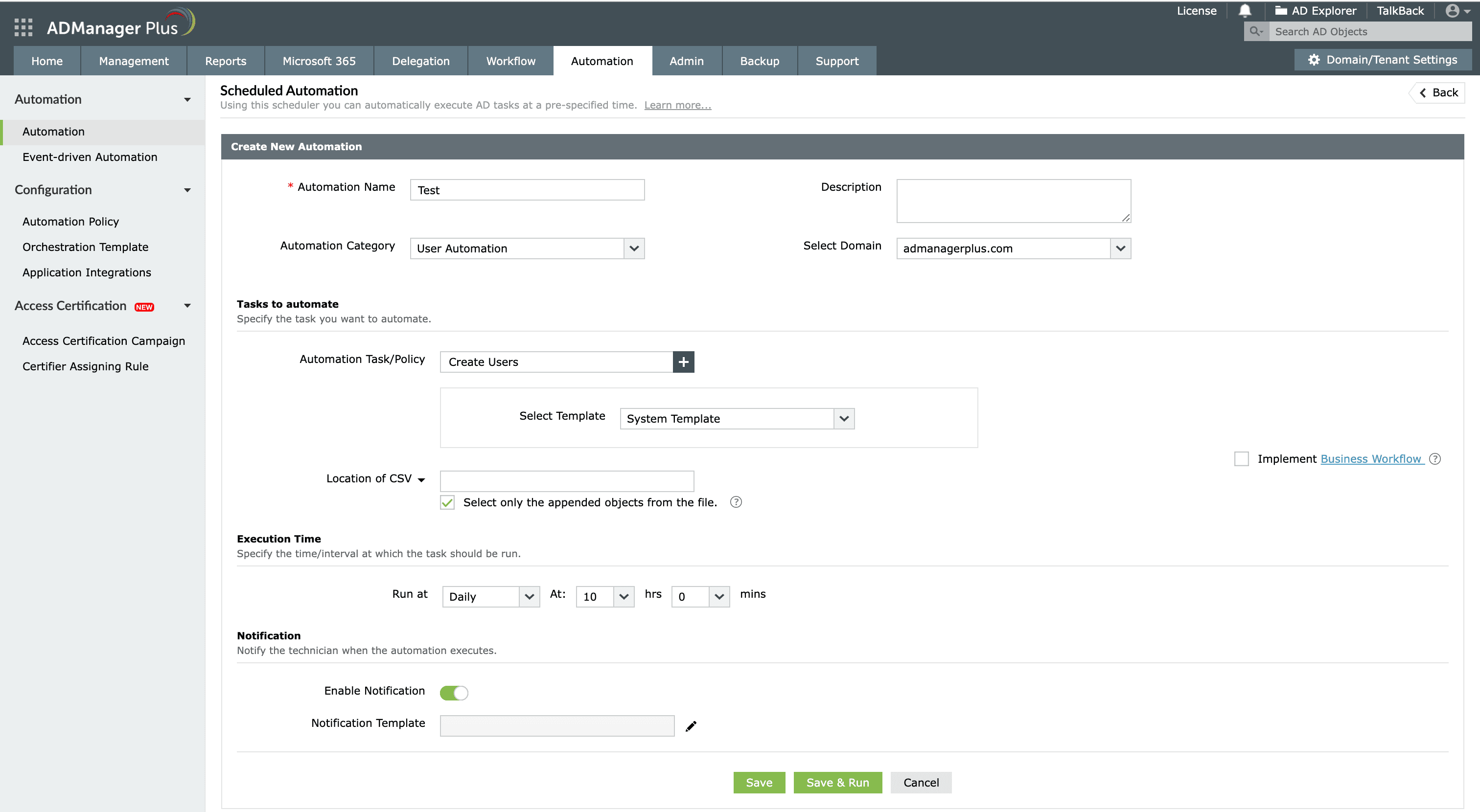
Task: Turn off the Enable Notification toggle
Action: tap(454, 693)
